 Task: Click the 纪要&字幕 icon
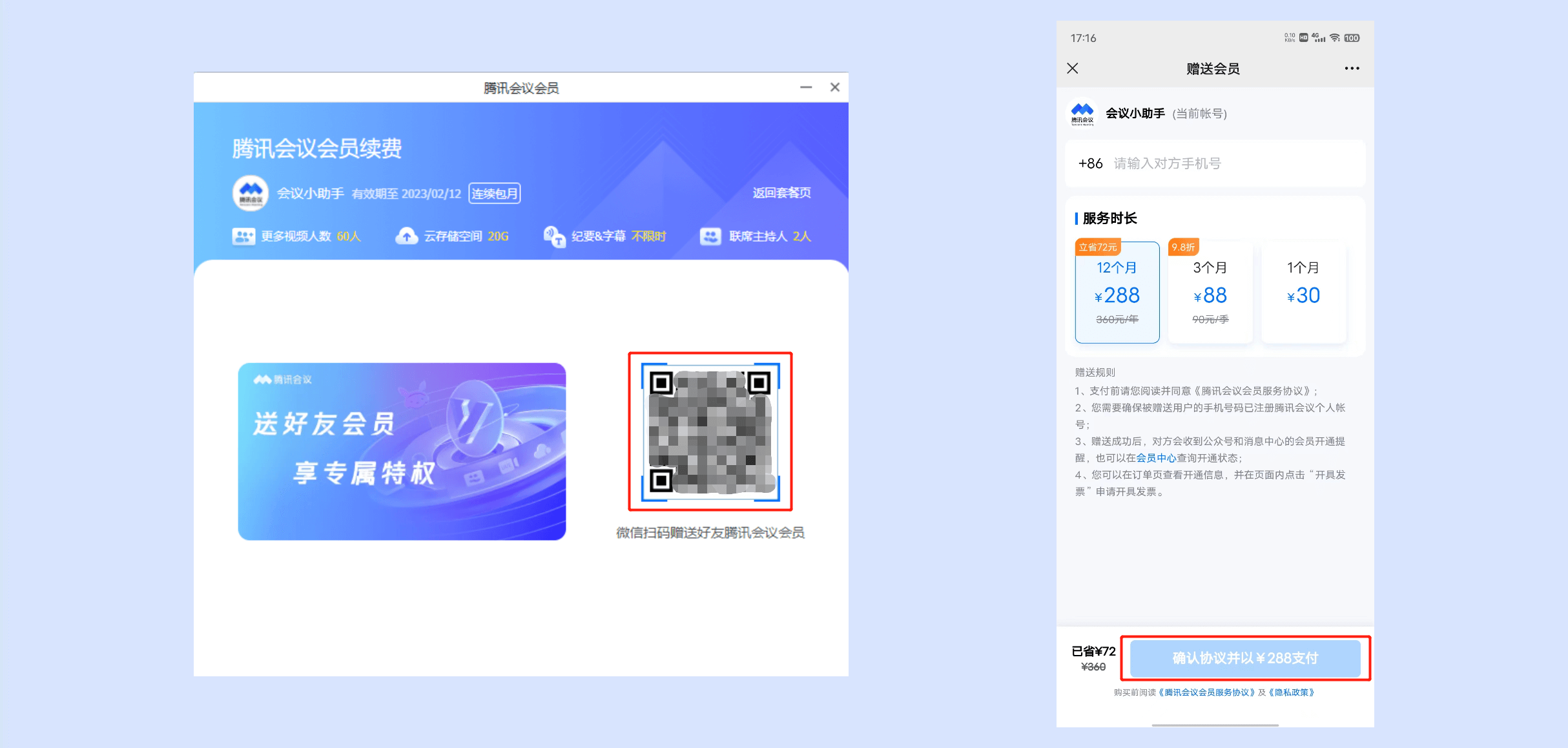click(x=554, y=236)
